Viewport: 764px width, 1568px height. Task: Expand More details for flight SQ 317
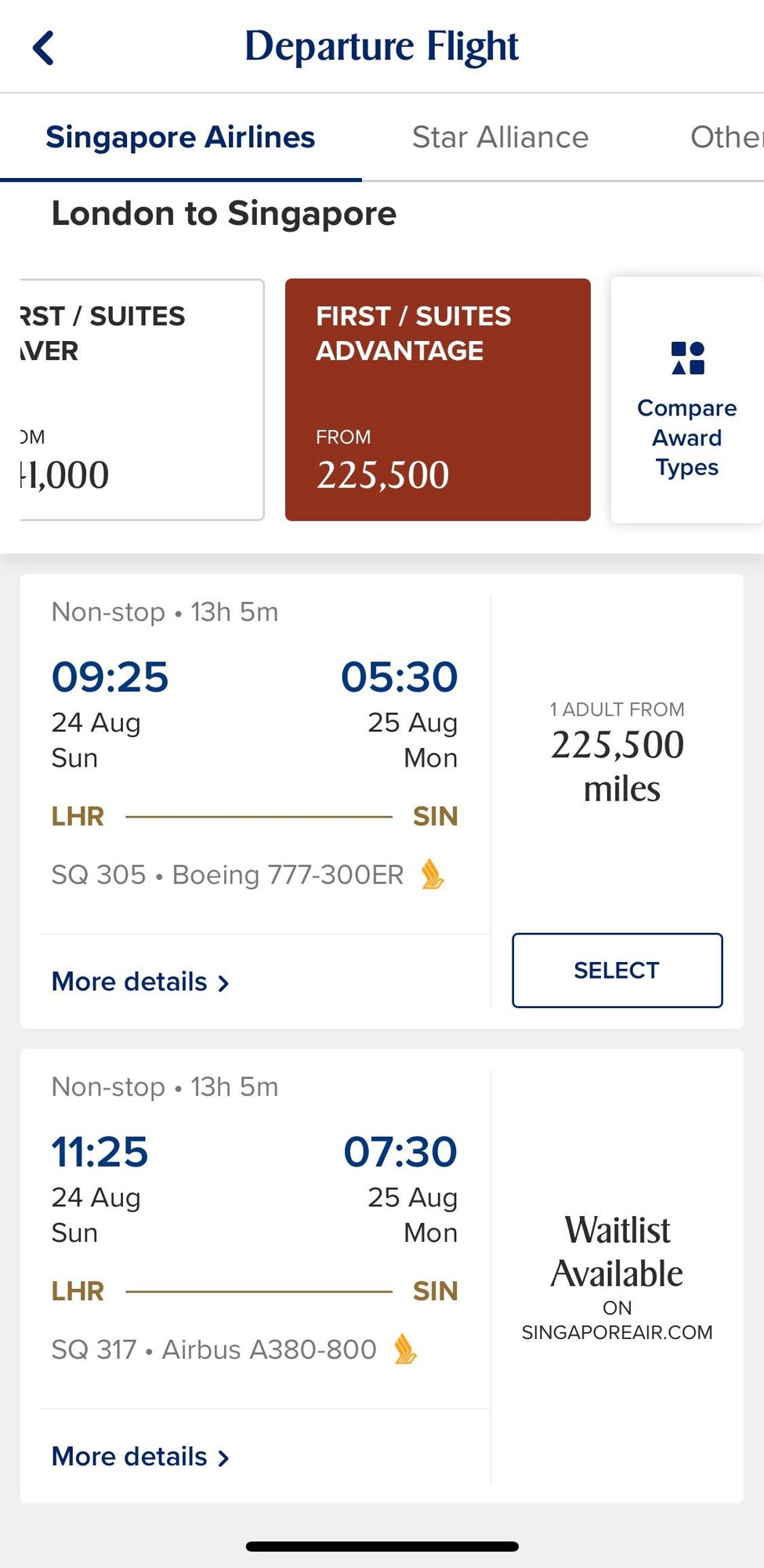[x=130, y=1457]
